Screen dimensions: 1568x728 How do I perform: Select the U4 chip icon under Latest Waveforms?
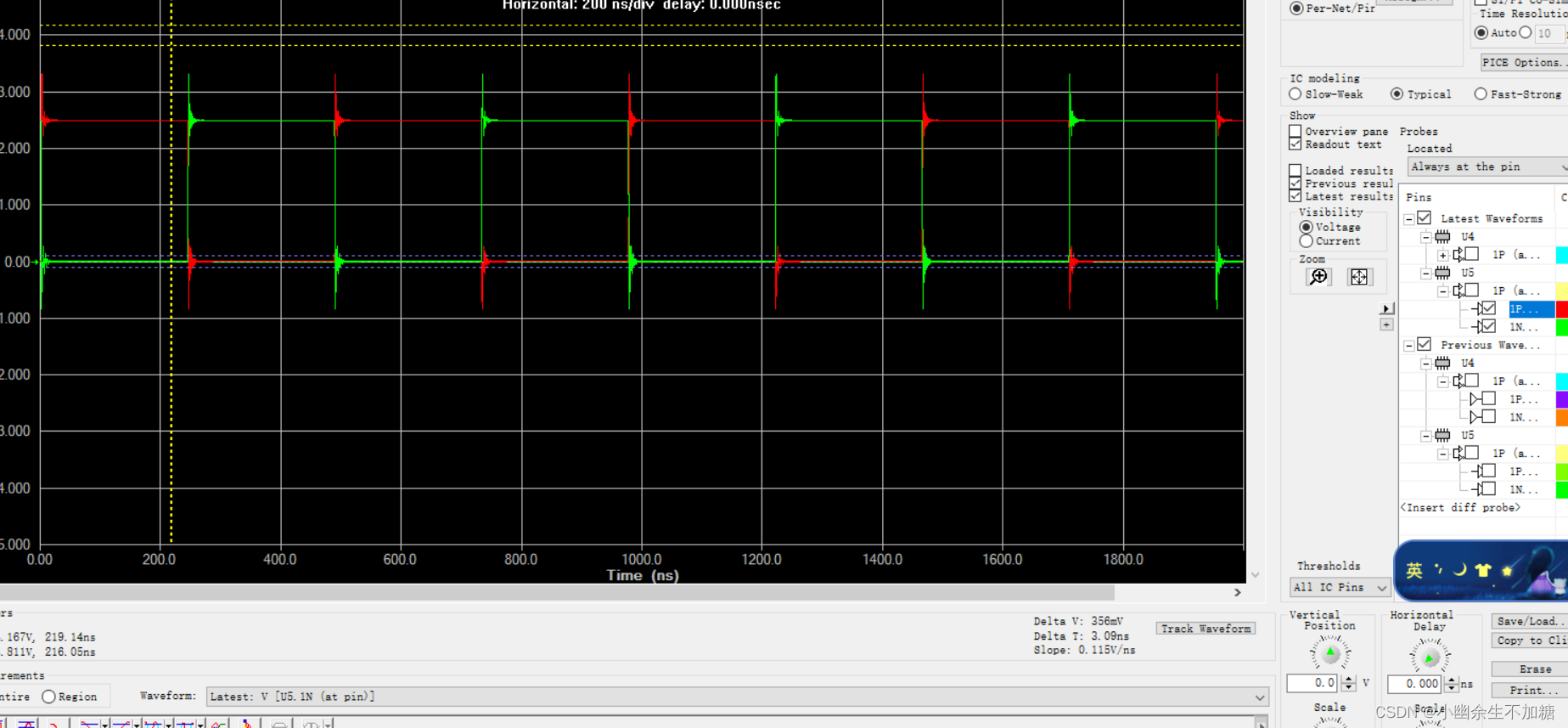coord(1442,237)
